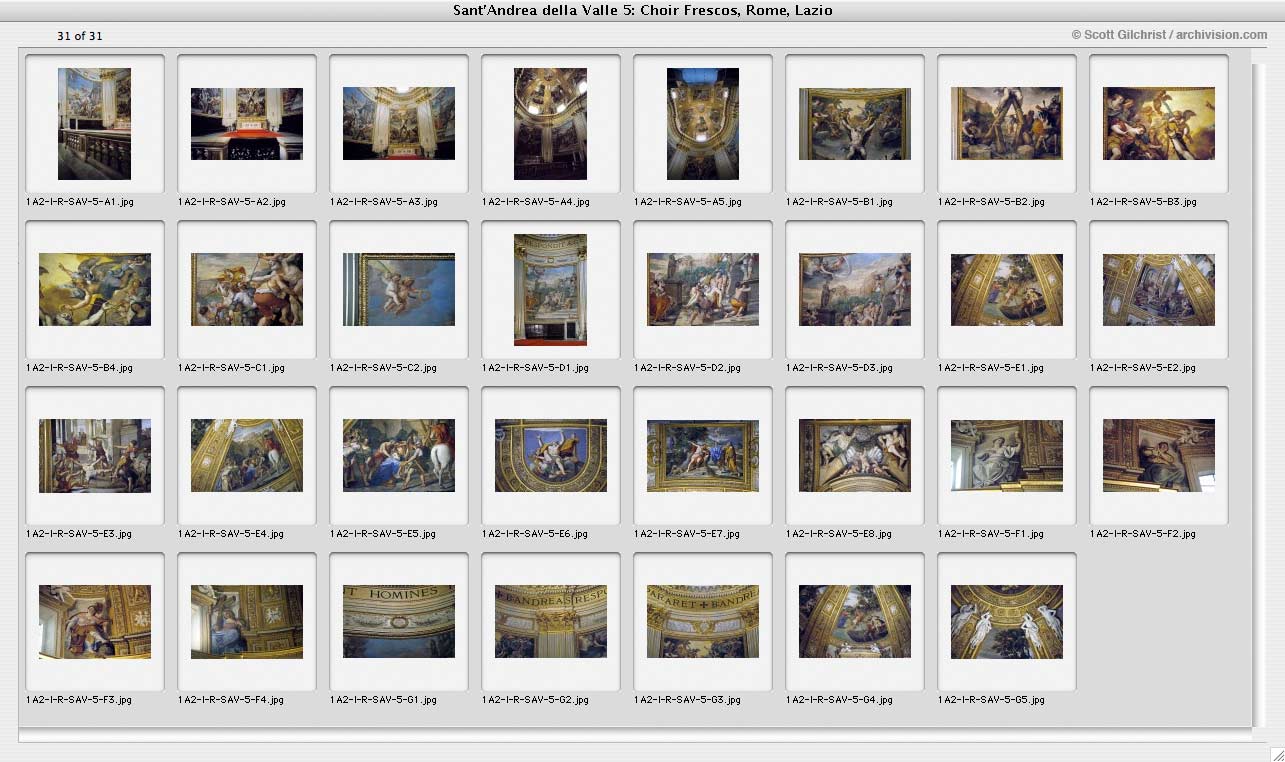Screen dimensions: 1285x762
Task: Open thumbnail 1A2-I-R-SAV-5-F4.jpg
Action: [247, 622]
